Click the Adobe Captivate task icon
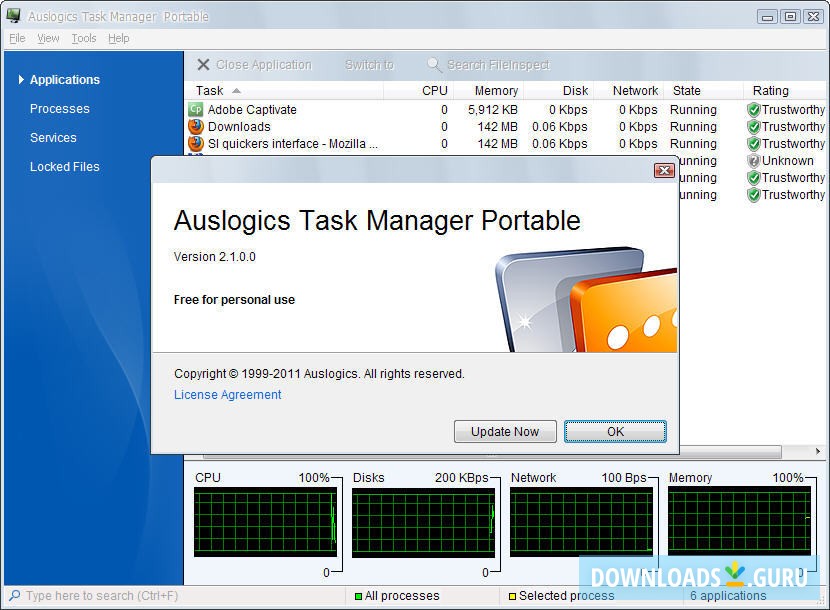Viewport: 830px width, 610px height. [x=195, y=110]
